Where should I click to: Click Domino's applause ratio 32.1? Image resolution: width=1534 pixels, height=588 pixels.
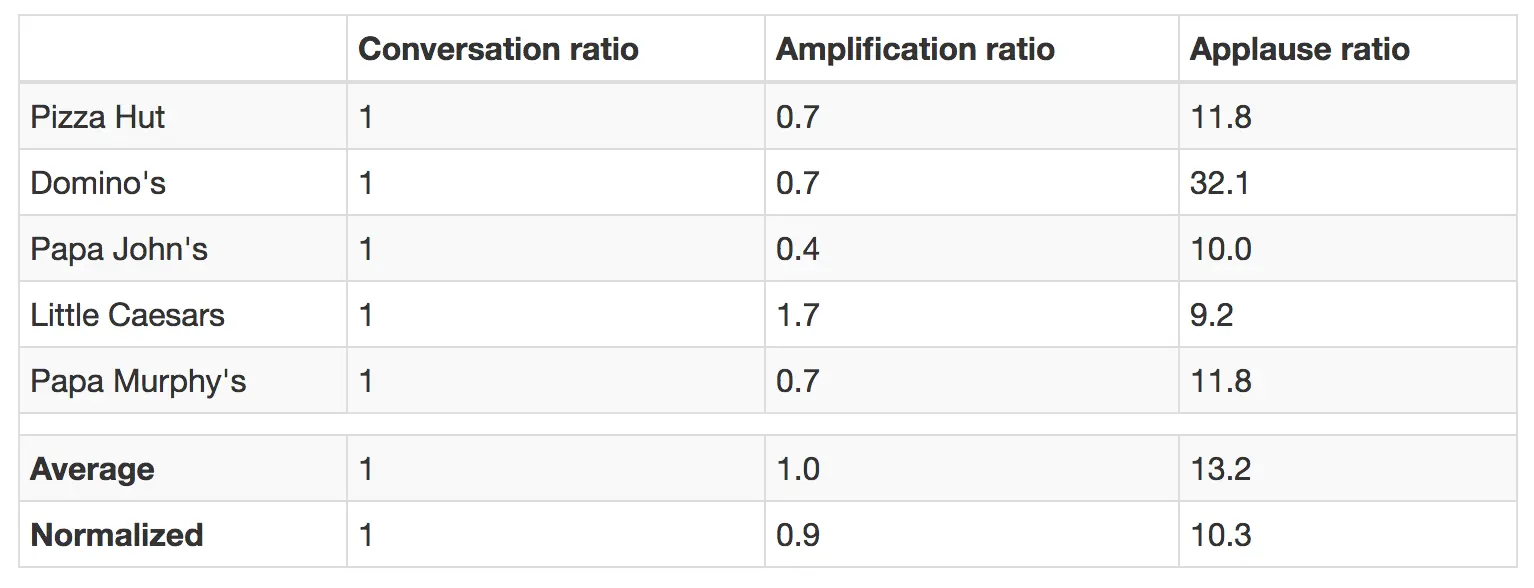[1219, 183]
